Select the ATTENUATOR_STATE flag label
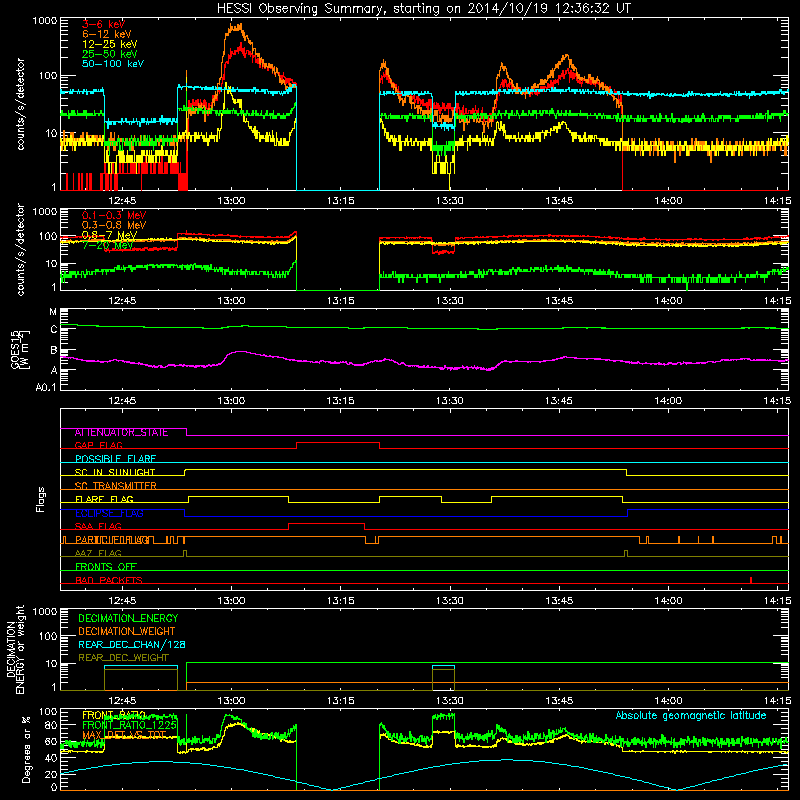The image size is (800, 800). pyautogui.click(x=121, y=433)
